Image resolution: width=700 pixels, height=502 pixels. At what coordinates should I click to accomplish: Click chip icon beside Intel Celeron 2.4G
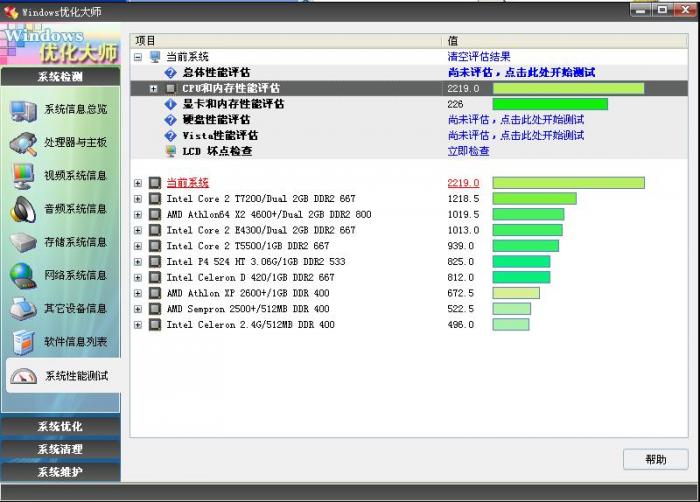pos(155,325)
